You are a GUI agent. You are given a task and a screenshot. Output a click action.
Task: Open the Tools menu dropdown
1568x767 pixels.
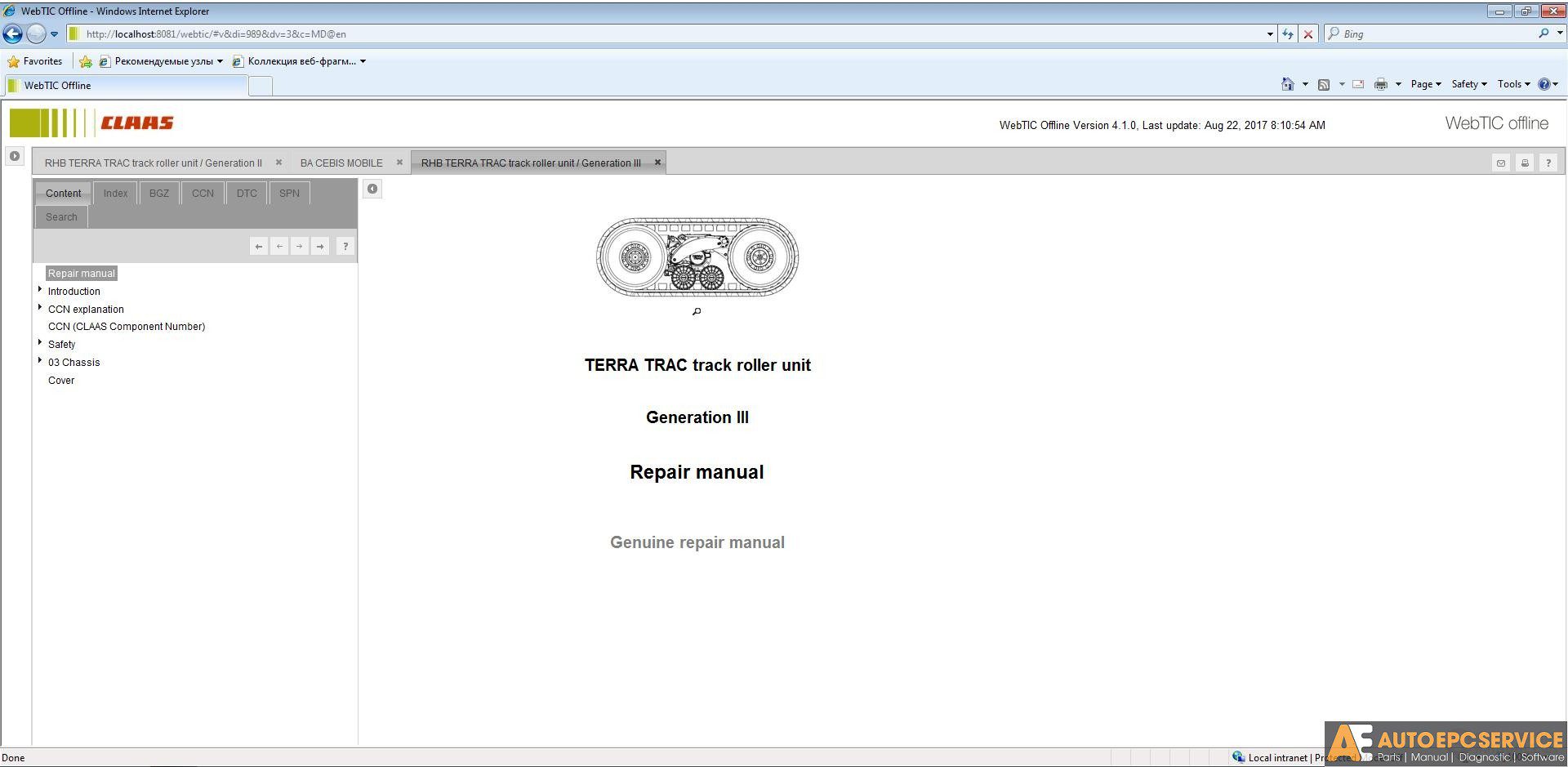point(1513,84)
